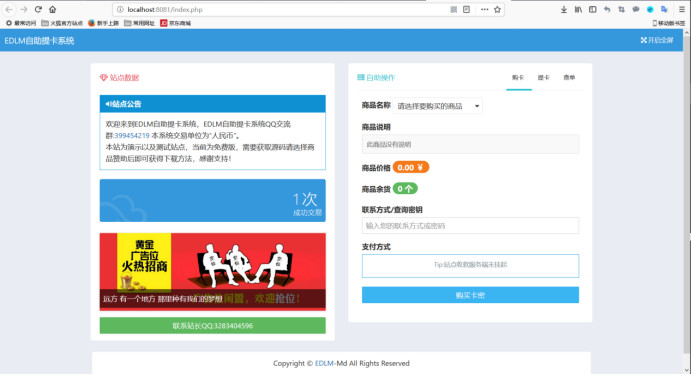Open the chat bubble toolbar icon

click(636, 9)
